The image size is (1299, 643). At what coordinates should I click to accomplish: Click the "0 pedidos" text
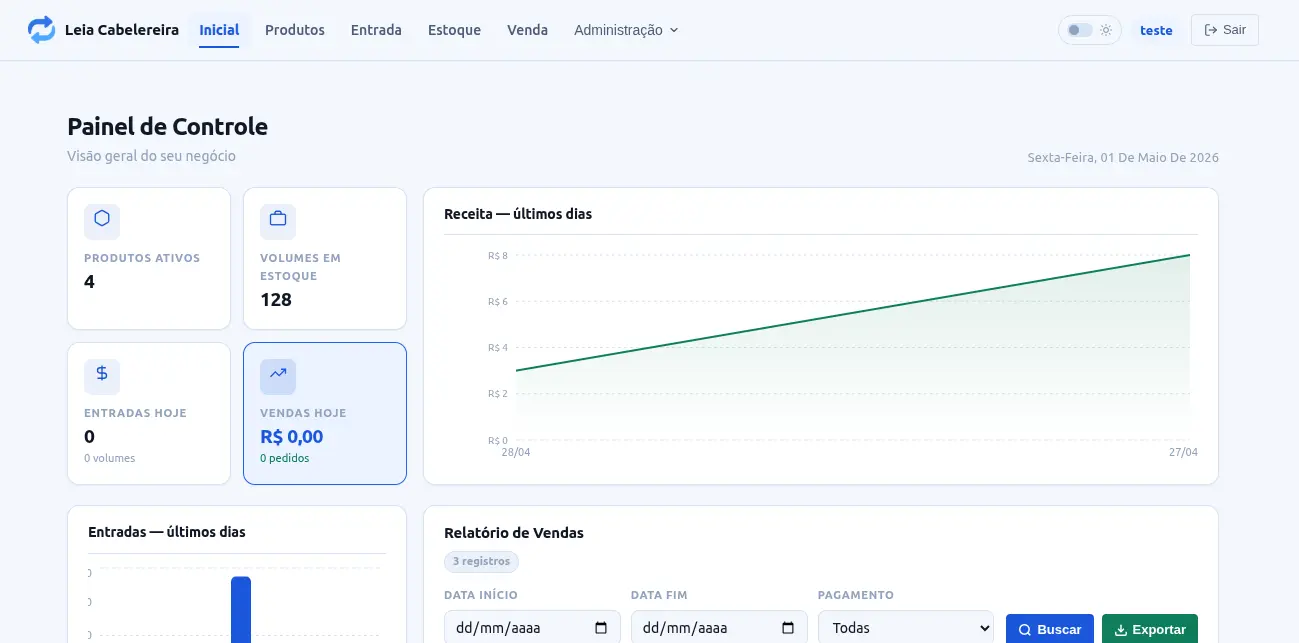click(x=285, y=458)
